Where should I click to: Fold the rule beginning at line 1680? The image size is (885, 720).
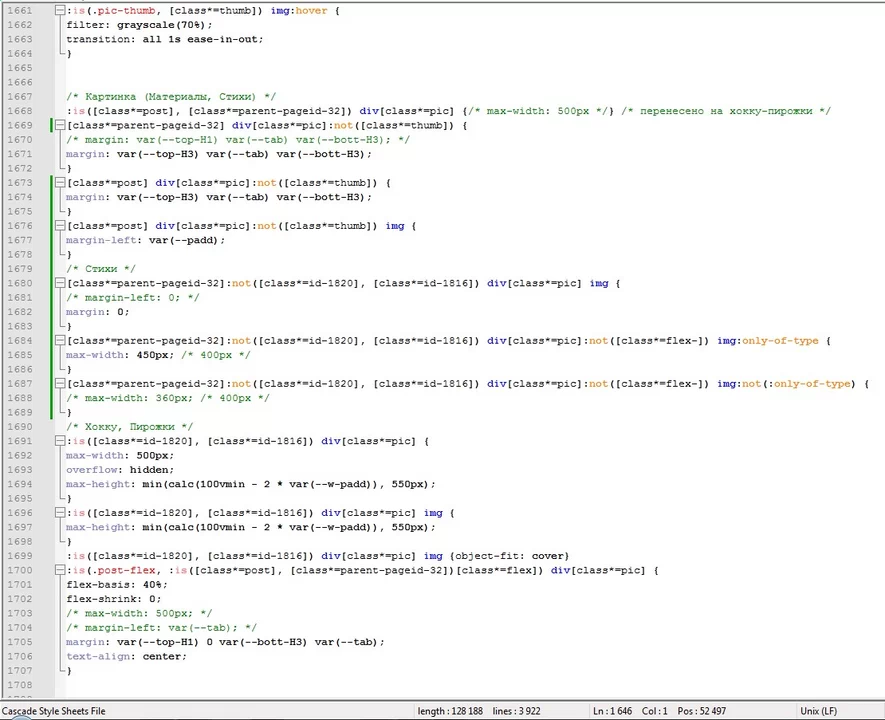(x=60, y=284)
